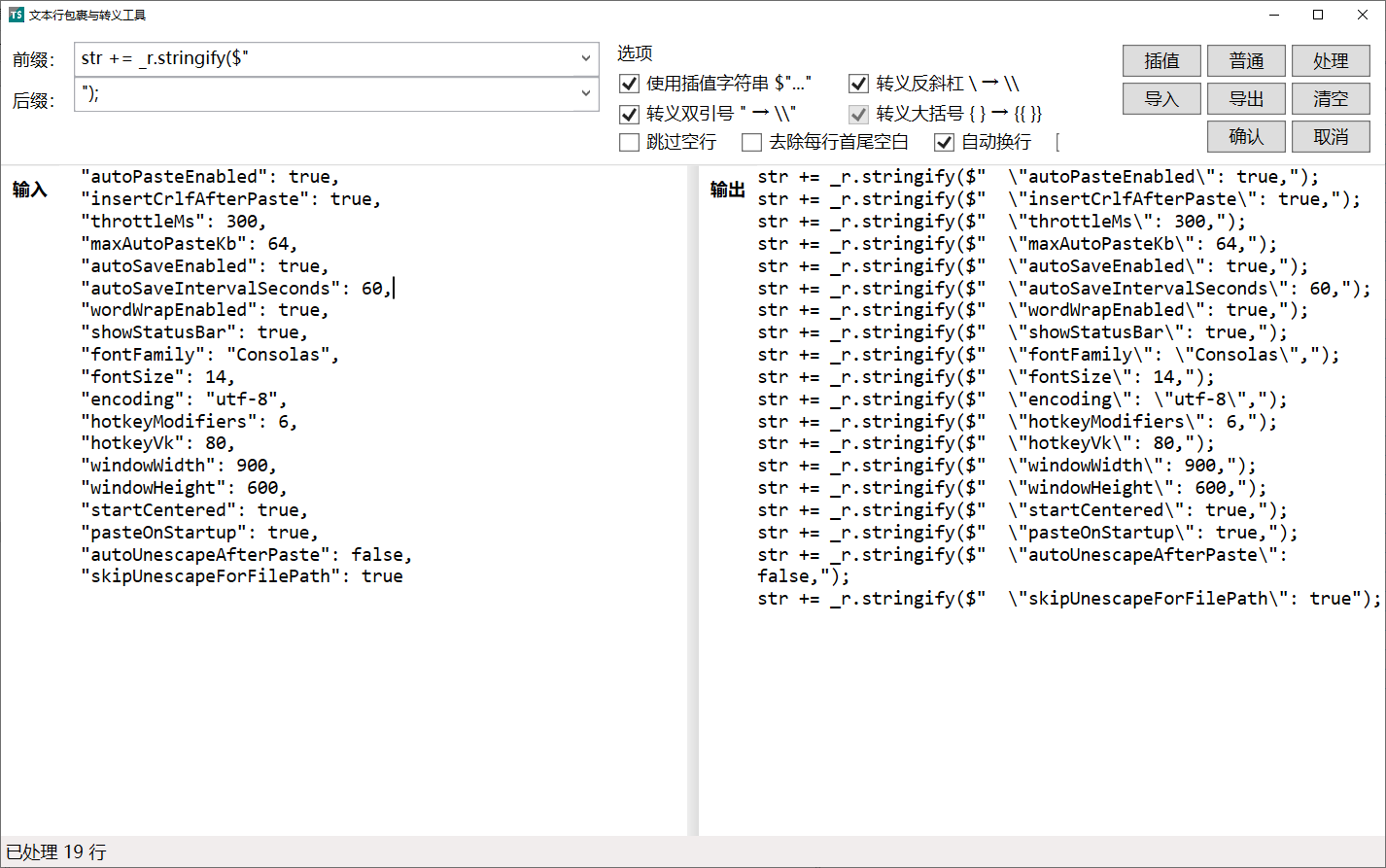Image resolution: width=1386 pixels, height=868 pixels.
Task: Click the 普通 button
Action: coord(1246,60)
